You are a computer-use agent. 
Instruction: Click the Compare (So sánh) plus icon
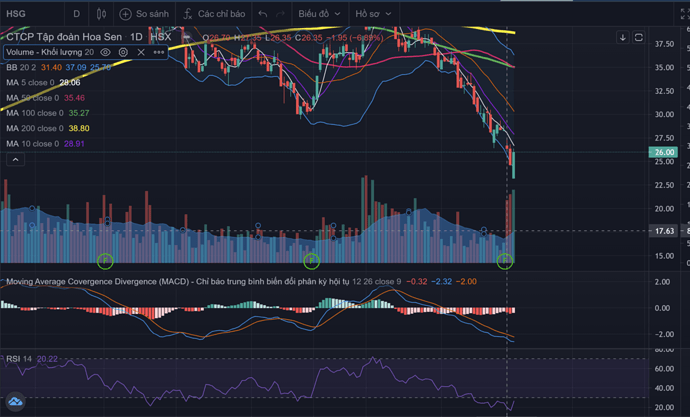(x=125, y=14)
